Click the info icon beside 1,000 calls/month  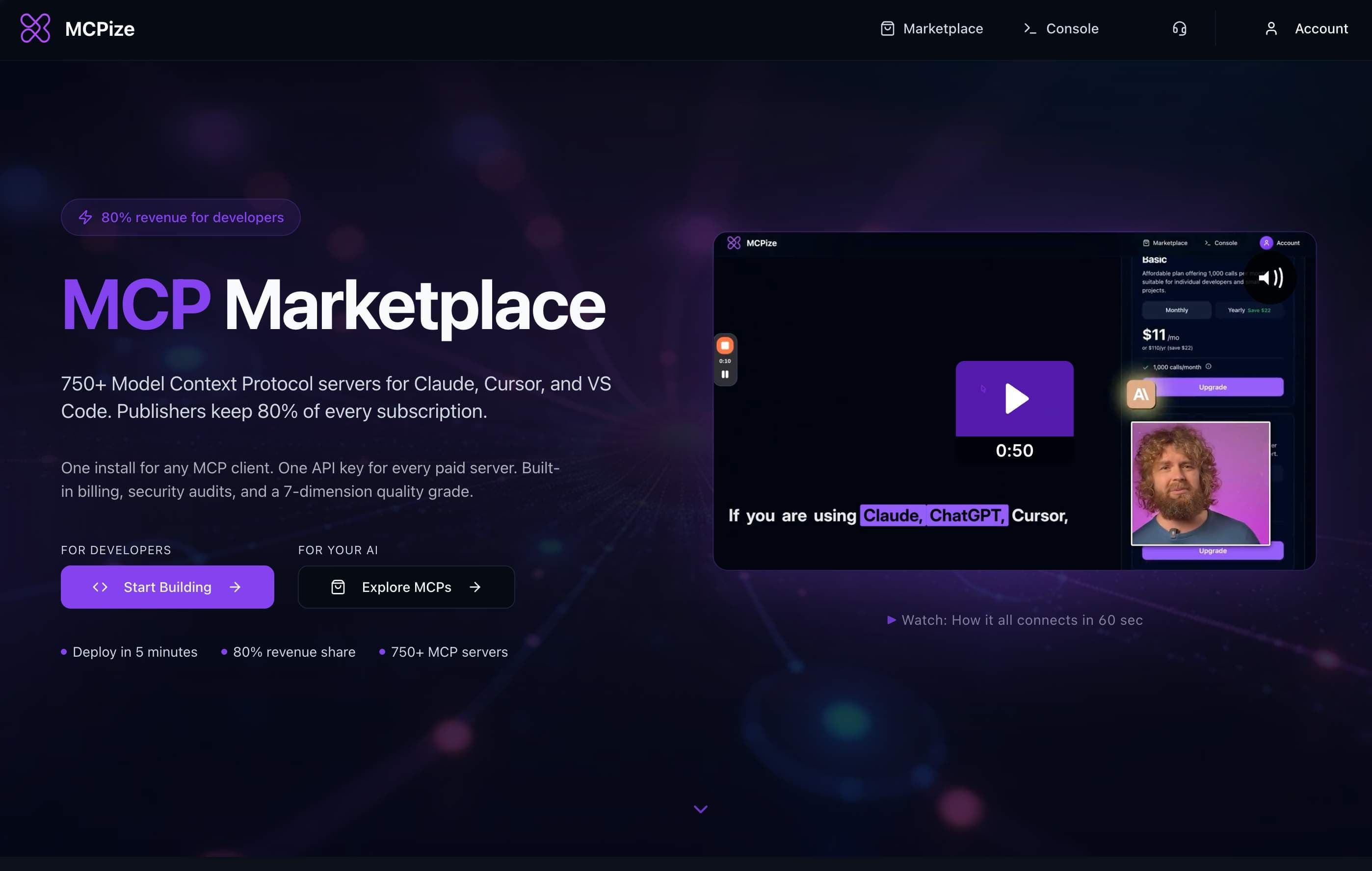pyautogui.click(x=1209, y=367)
